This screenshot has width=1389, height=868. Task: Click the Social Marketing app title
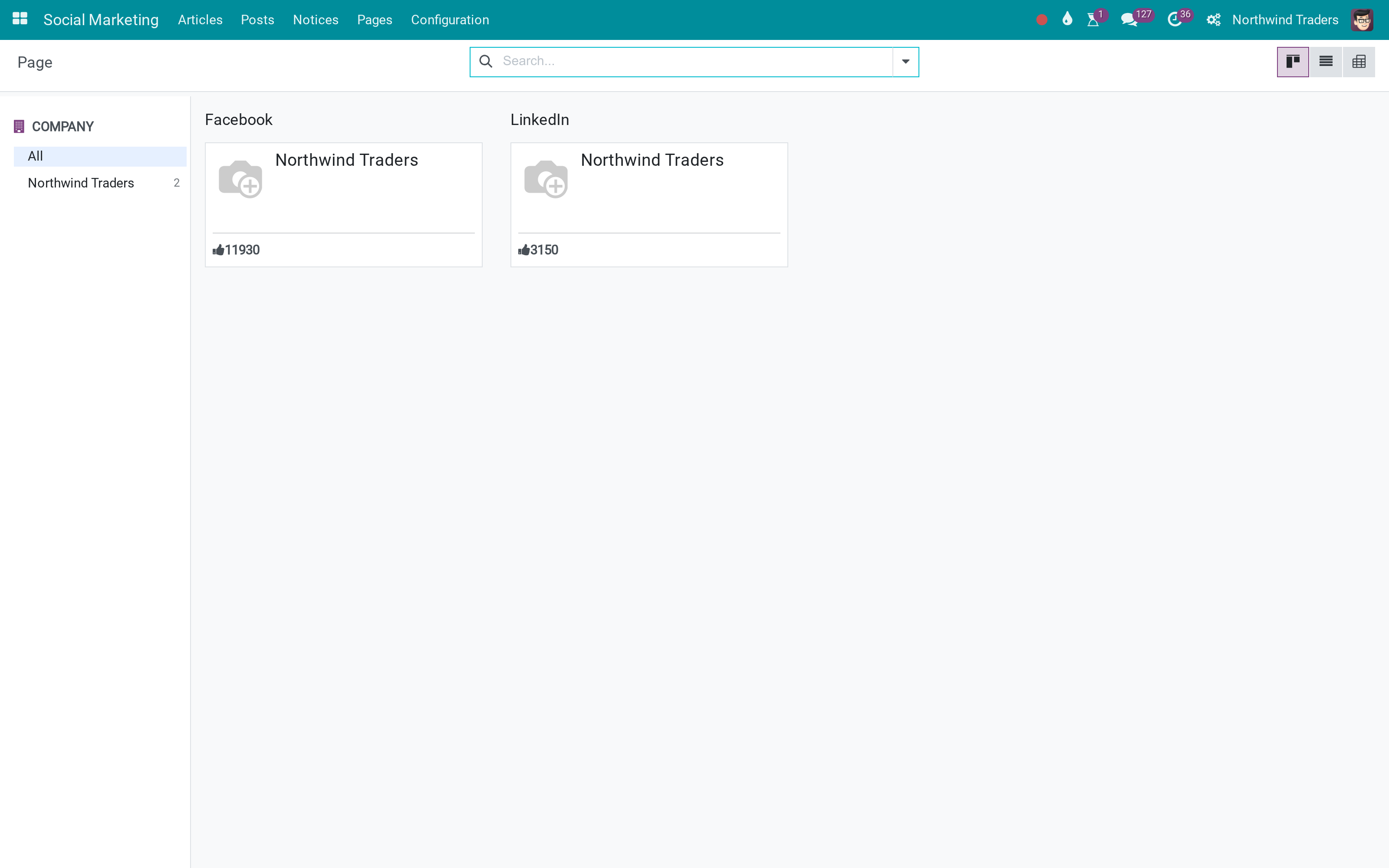point(101,20)
